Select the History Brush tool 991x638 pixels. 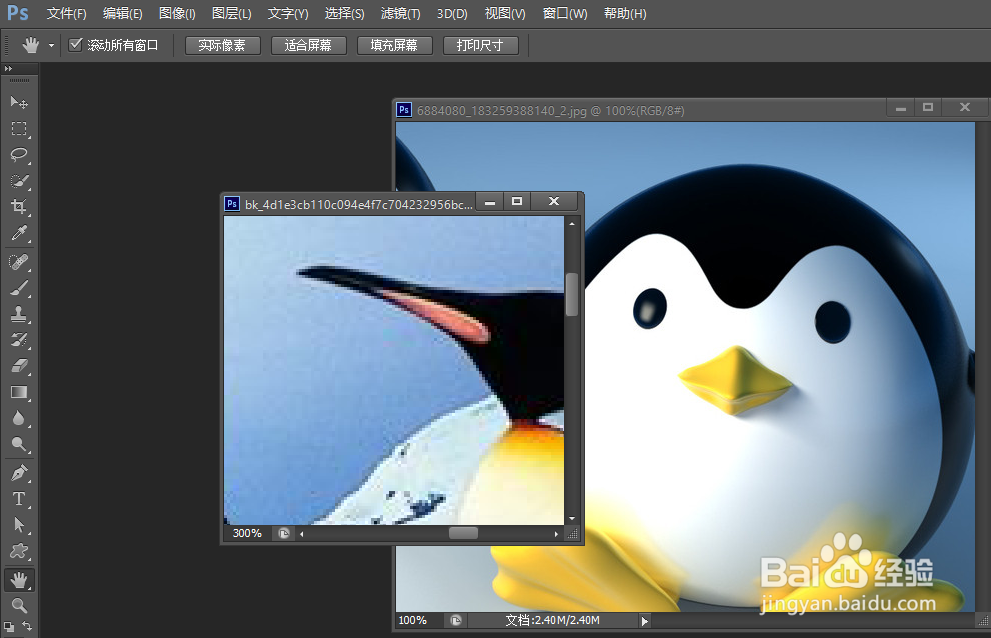point(19,340)
